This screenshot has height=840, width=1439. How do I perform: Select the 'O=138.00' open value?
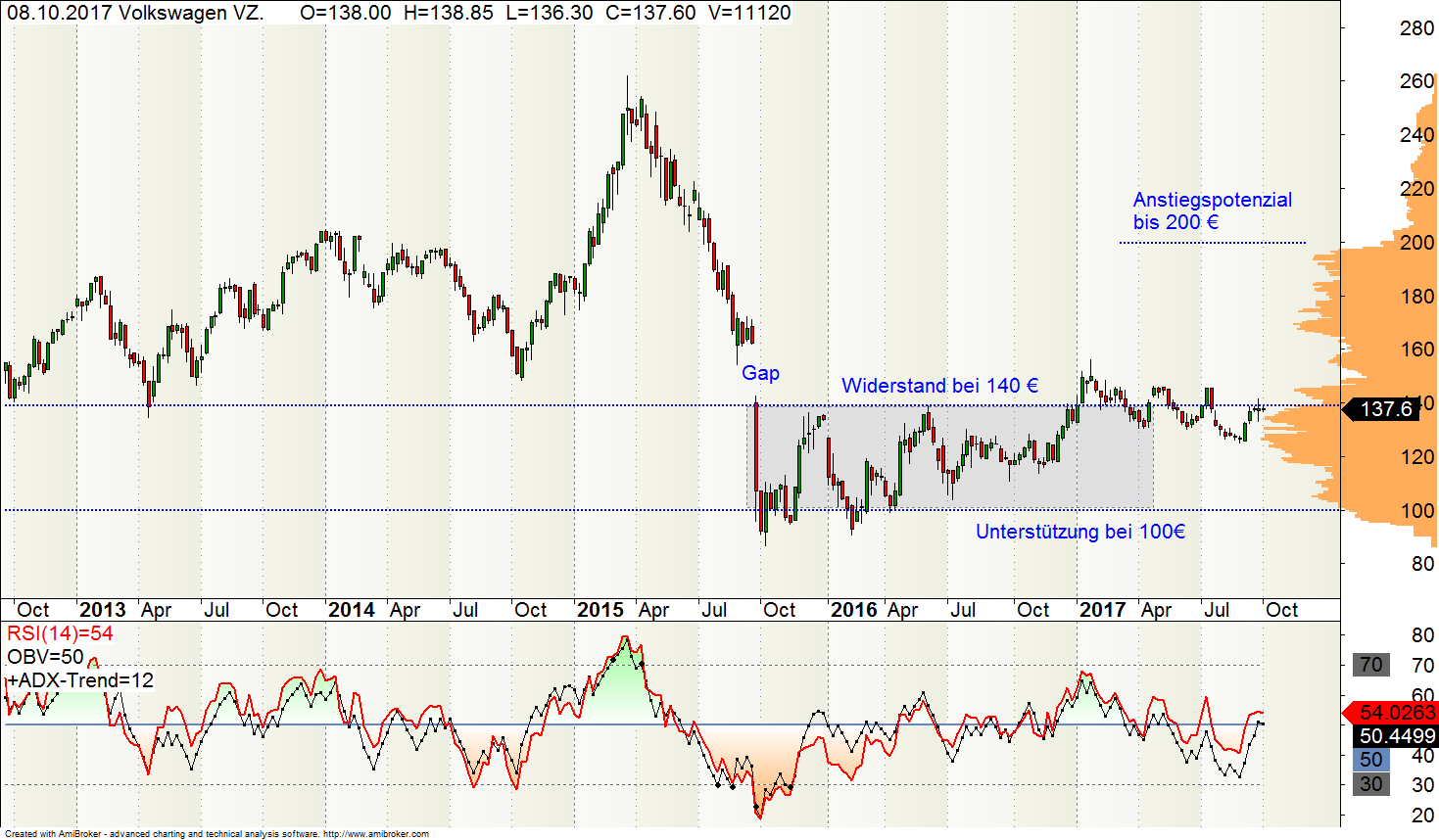pos(346,13)
